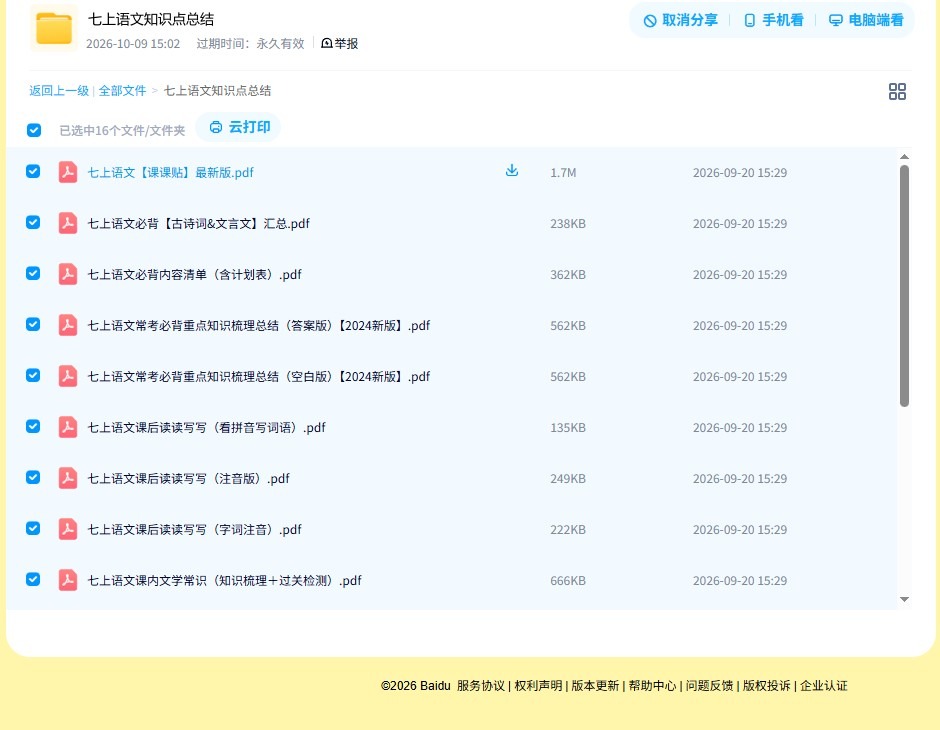Viewport: 940px width, 730px height.
Task: Uncheck 必背内容清单（含计划表）.pdf checkbox
Action: point(33,273)
